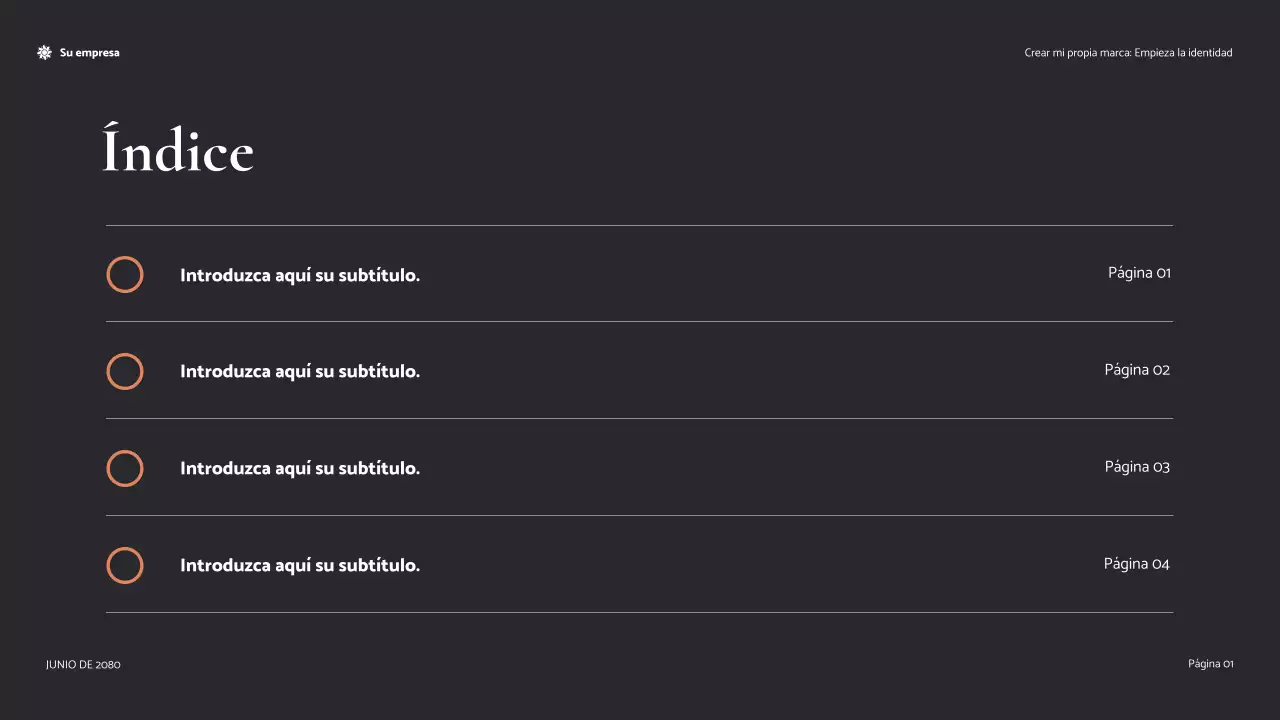The width and height of the screenshot is (1280, 720).
Task: Select the "Índice" title heading
Action: pos(178,152)
